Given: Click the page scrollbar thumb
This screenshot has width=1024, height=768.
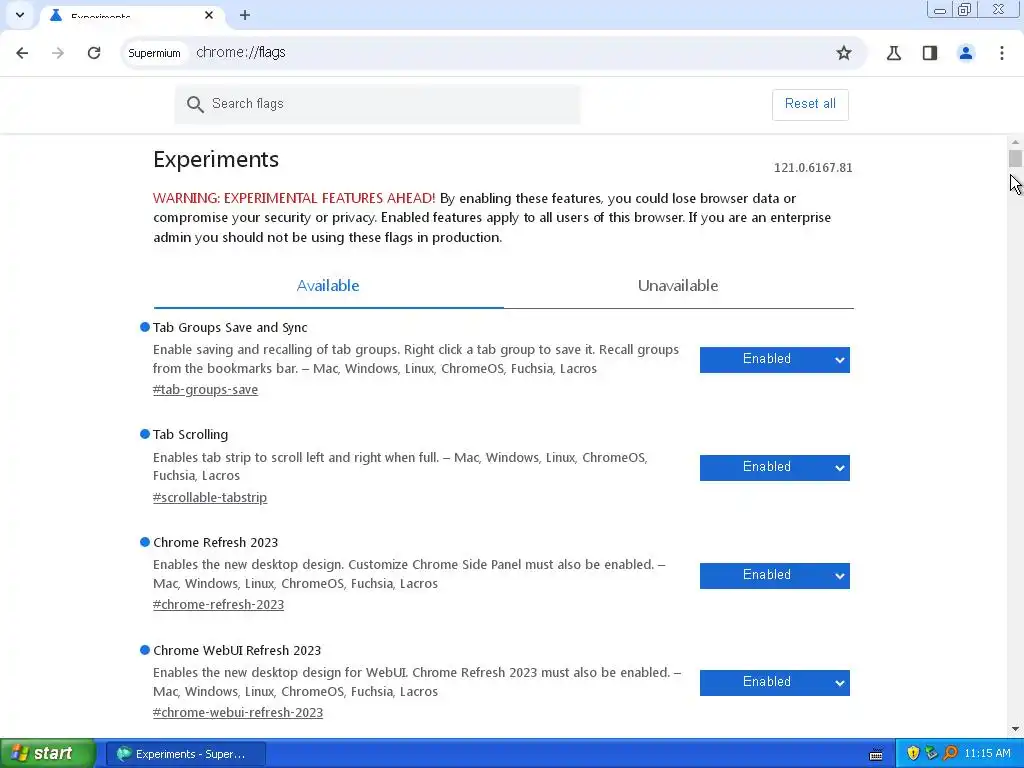Looking at the screenshot, I should click(1015, 158).
